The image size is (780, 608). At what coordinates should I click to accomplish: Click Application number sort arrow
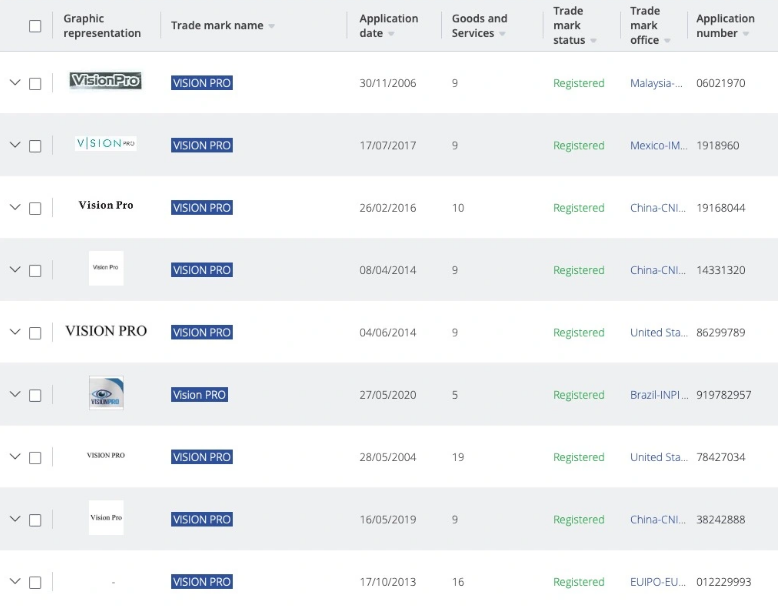tap(746, 34)
